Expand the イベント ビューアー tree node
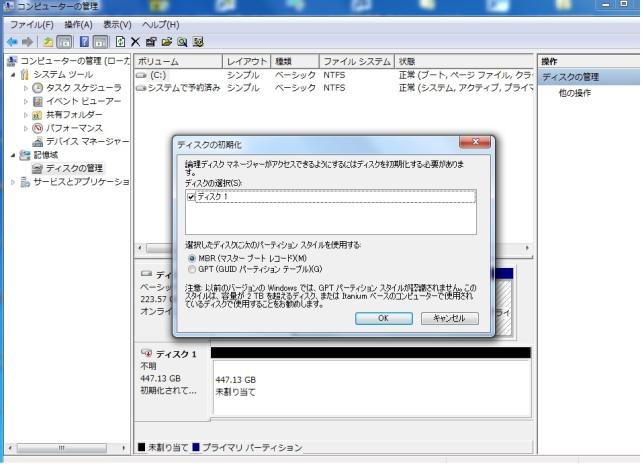 (26, 102)
